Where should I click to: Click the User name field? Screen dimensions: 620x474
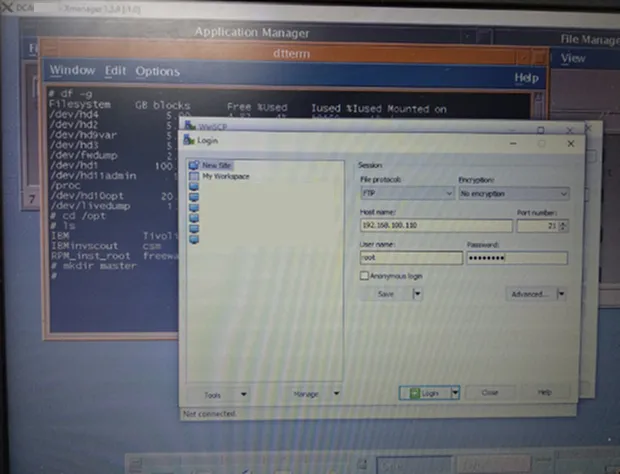[x=411, y=258]
